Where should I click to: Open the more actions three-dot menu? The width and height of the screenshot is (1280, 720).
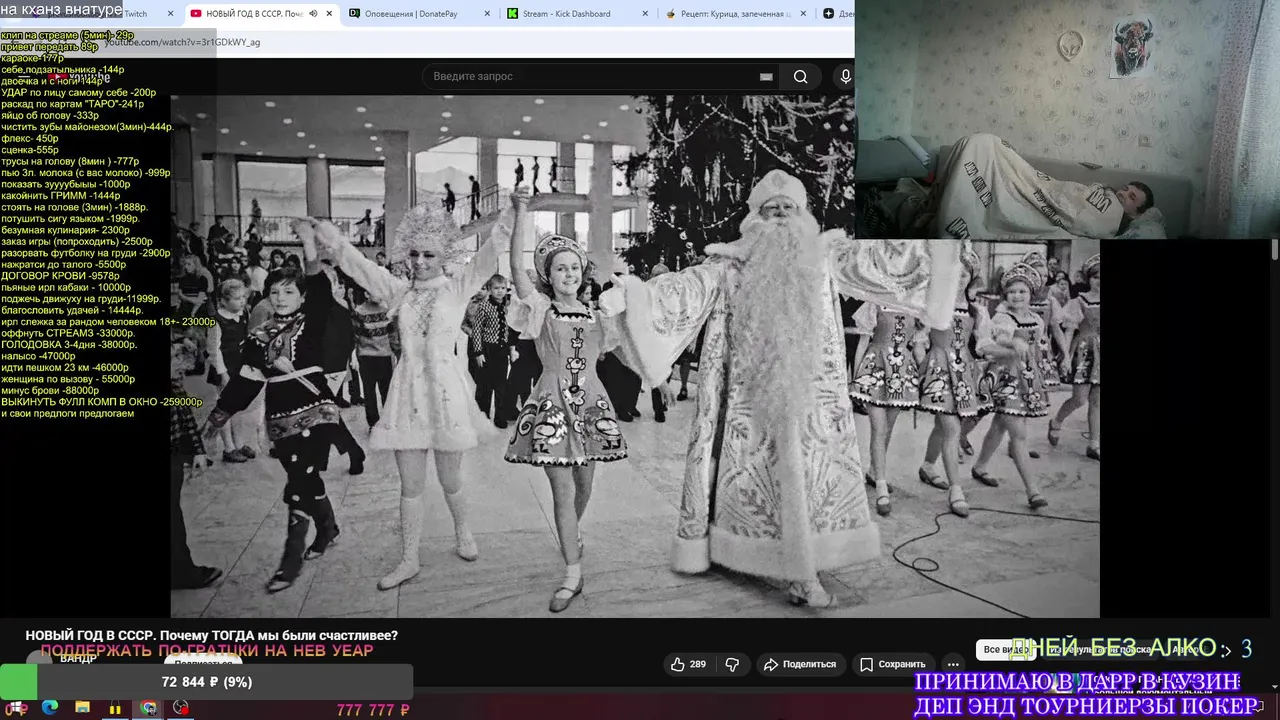coord(953,664)
